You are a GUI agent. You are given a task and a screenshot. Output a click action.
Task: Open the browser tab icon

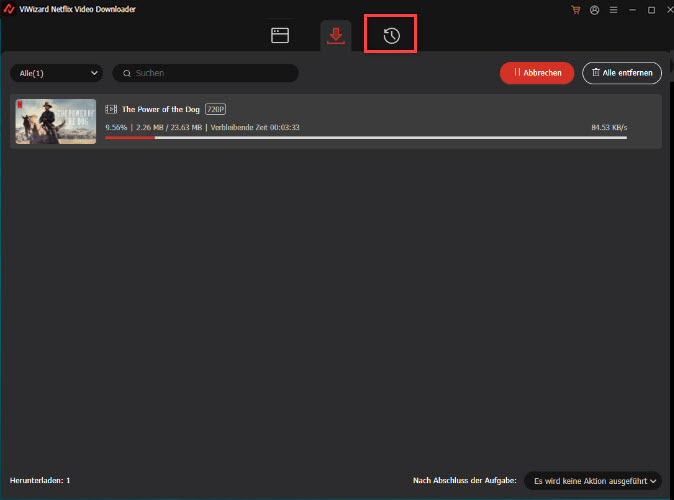[x=280, y=35]
